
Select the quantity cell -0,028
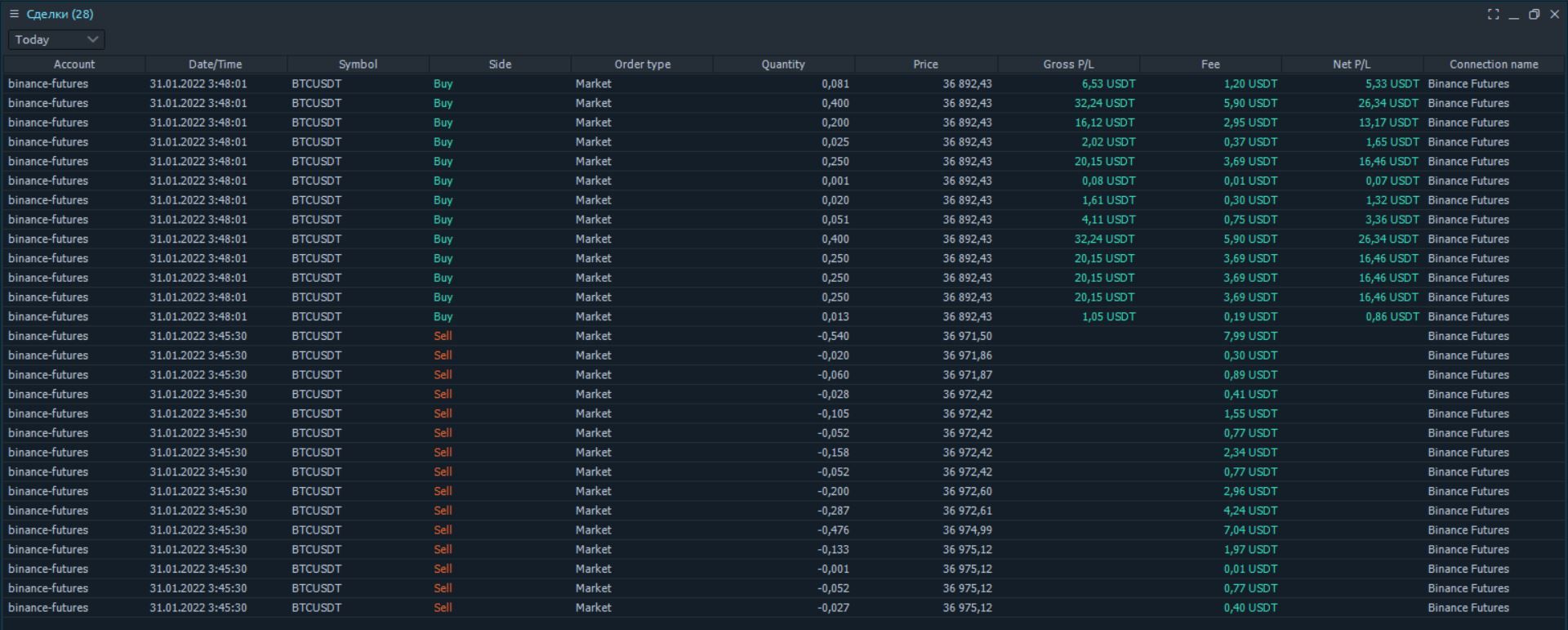[833, 394]
